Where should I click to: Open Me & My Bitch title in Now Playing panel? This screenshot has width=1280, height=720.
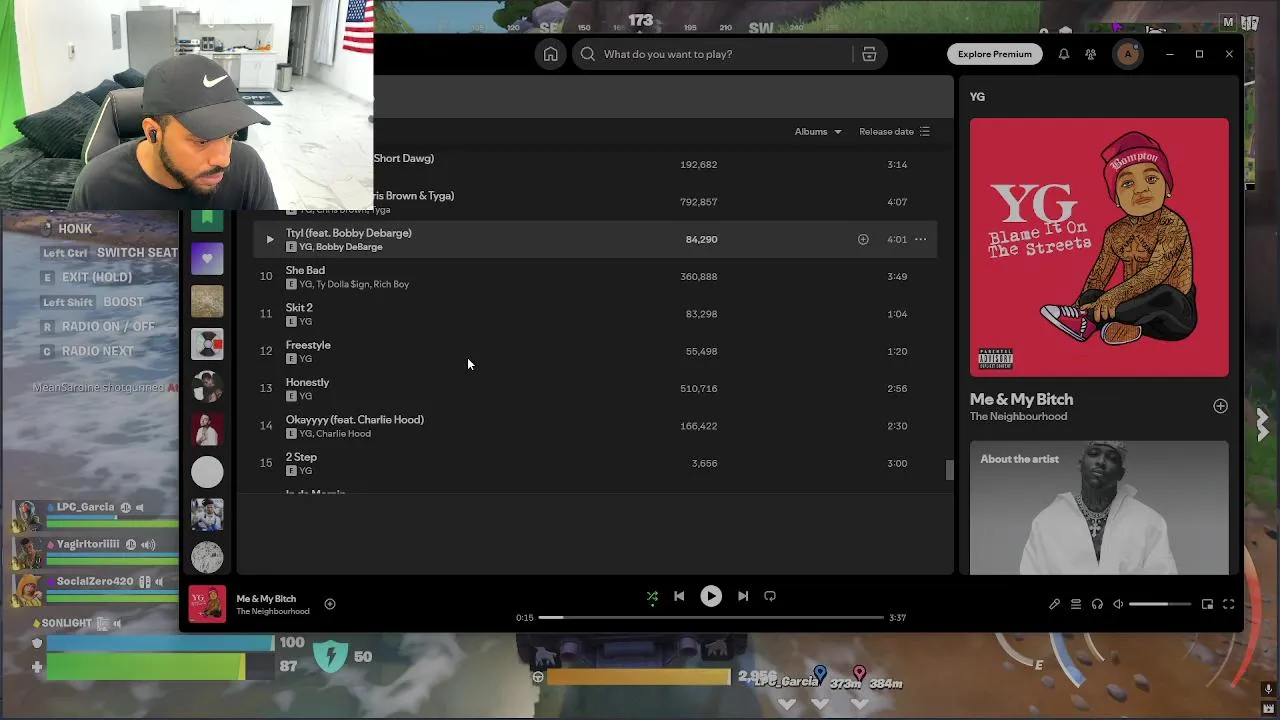(x=1021, y=399)
